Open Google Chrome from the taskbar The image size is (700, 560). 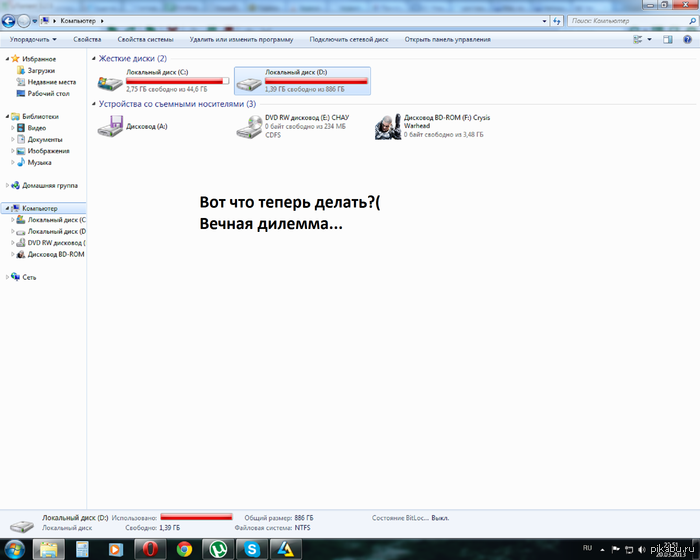point(184,548)
